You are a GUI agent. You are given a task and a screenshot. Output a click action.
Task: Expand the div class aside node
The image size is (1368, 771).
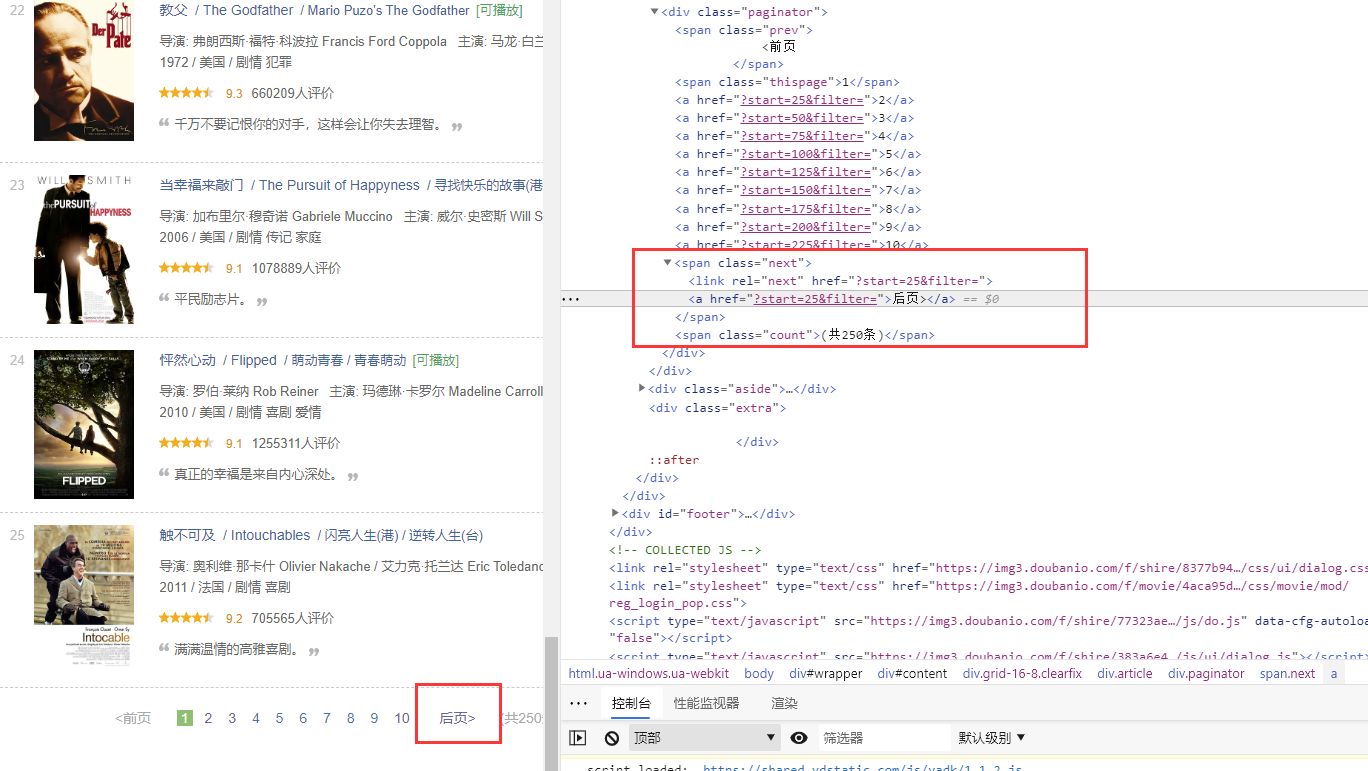(x=642, y=389)
